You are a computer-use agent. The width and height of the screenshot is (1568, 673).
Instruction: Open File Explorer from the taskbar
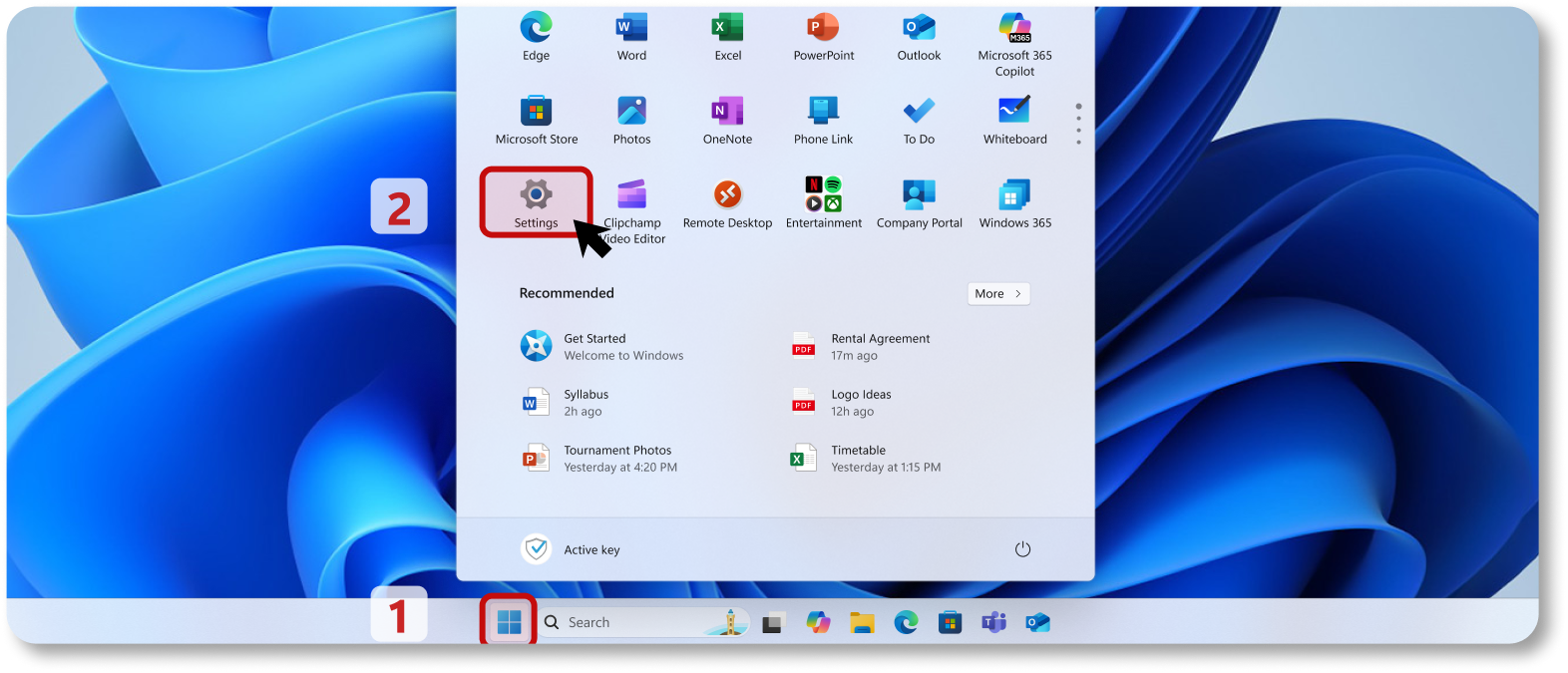point(862,623)
